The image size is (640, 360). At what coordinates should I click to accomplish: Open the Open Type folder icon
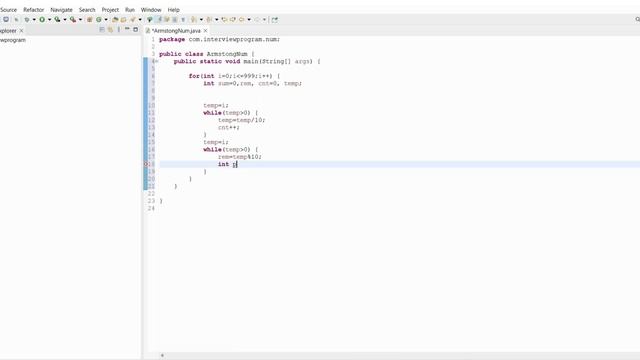click(115, 19)
